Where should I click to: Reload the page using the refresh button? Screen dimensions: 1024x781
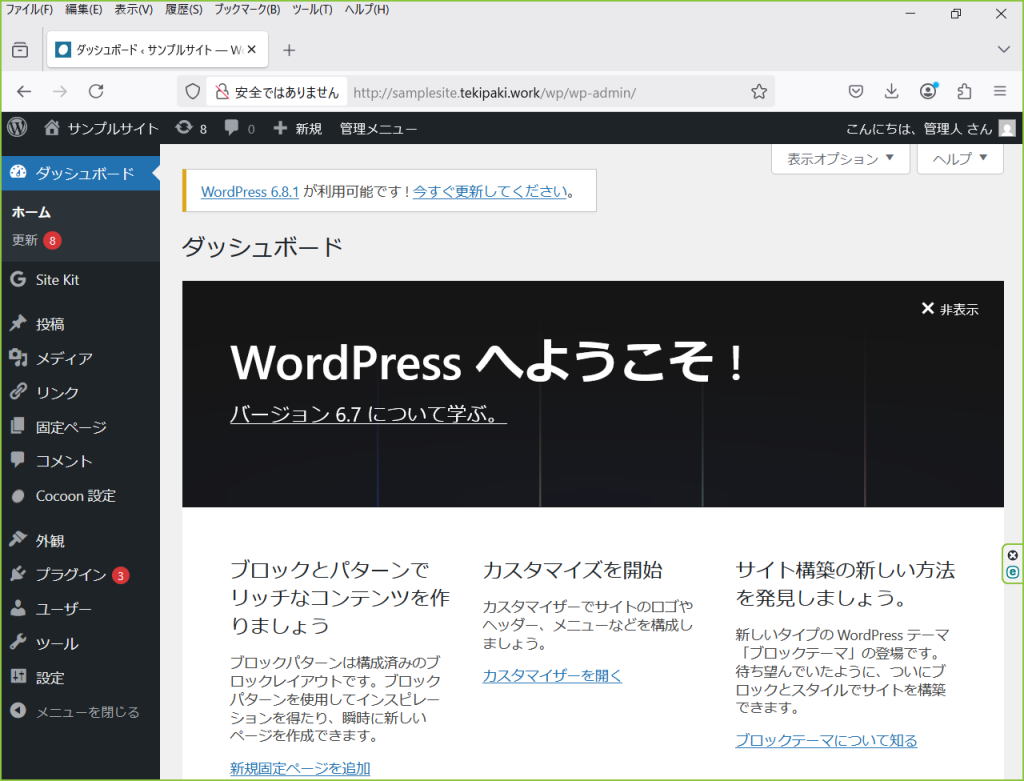(x=96, y=92)
